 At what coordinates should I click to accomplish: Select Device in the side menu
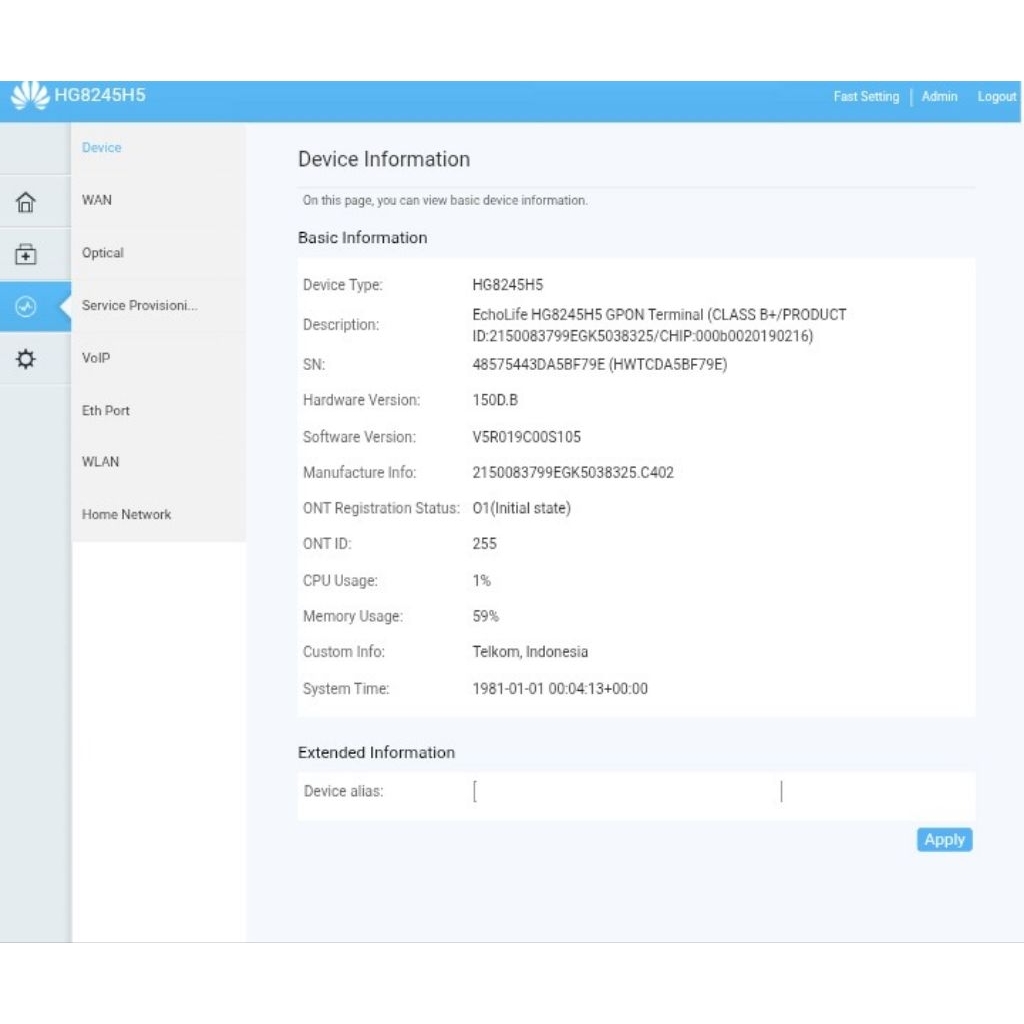[102, 148]
